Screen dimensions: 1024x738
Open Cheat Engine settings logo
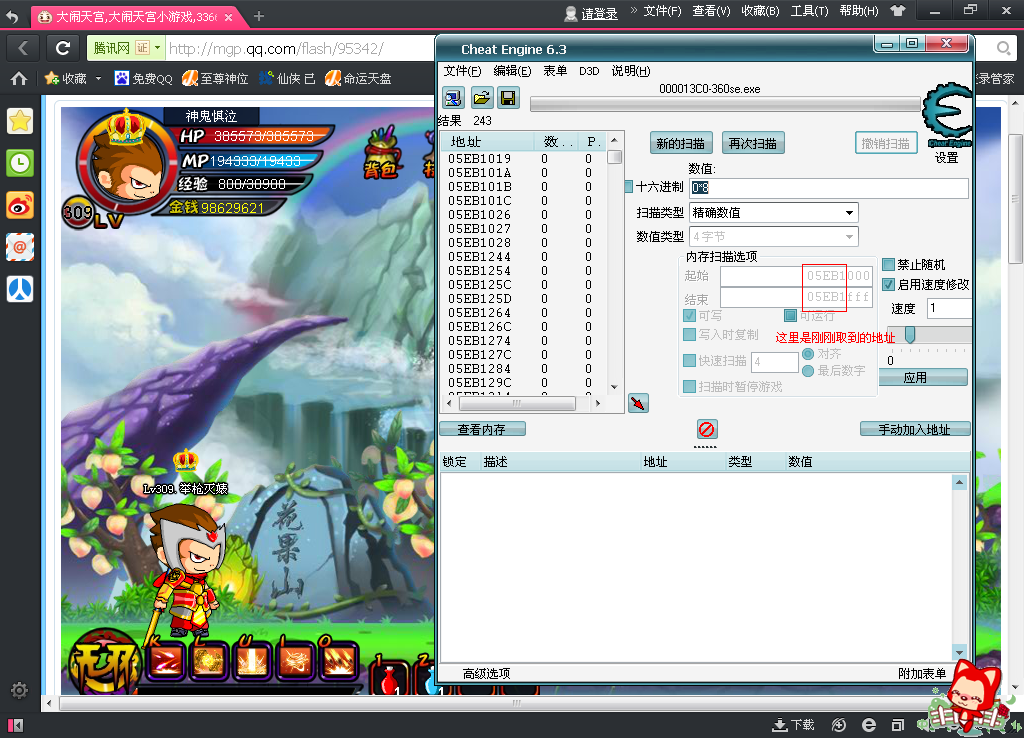click(x=946, y=115)
